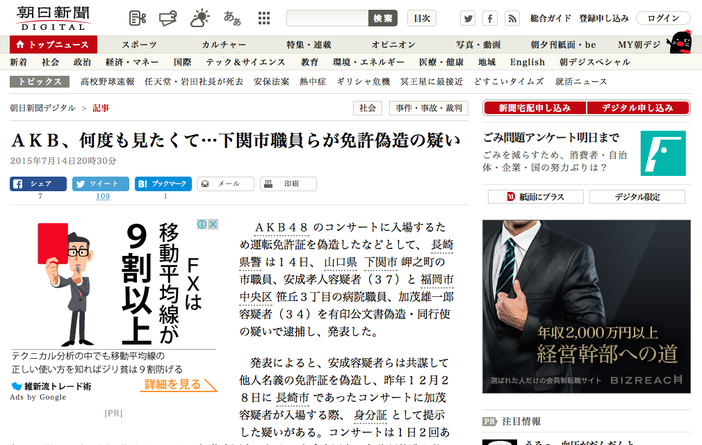Open 朝デジスペシャル submenu item
Screen dimensions: 702x445
coord(595,62)
